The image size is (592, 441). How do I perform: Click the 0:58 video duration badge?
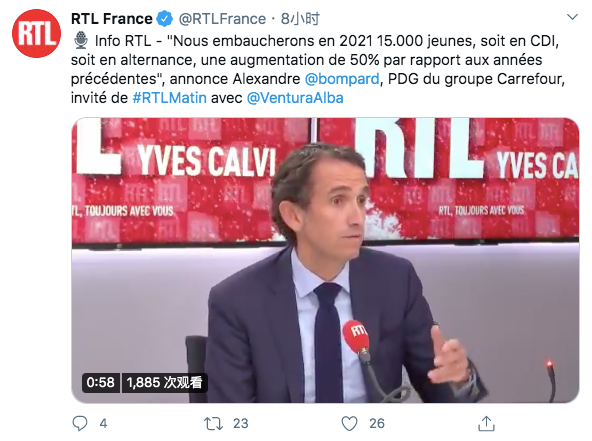click(101, 382)
